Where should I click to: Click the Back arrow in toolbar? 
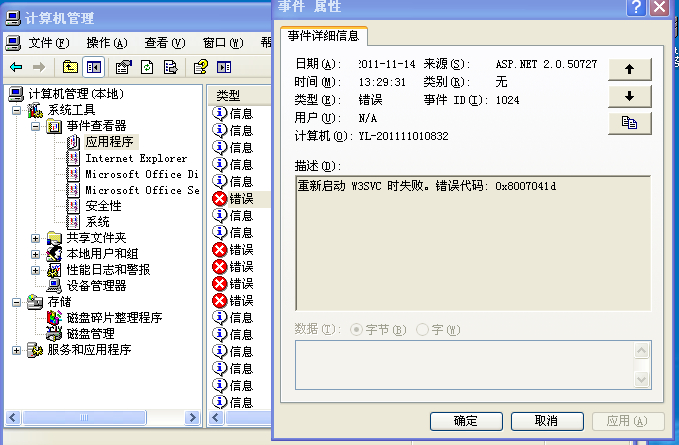tap(16, 67)
